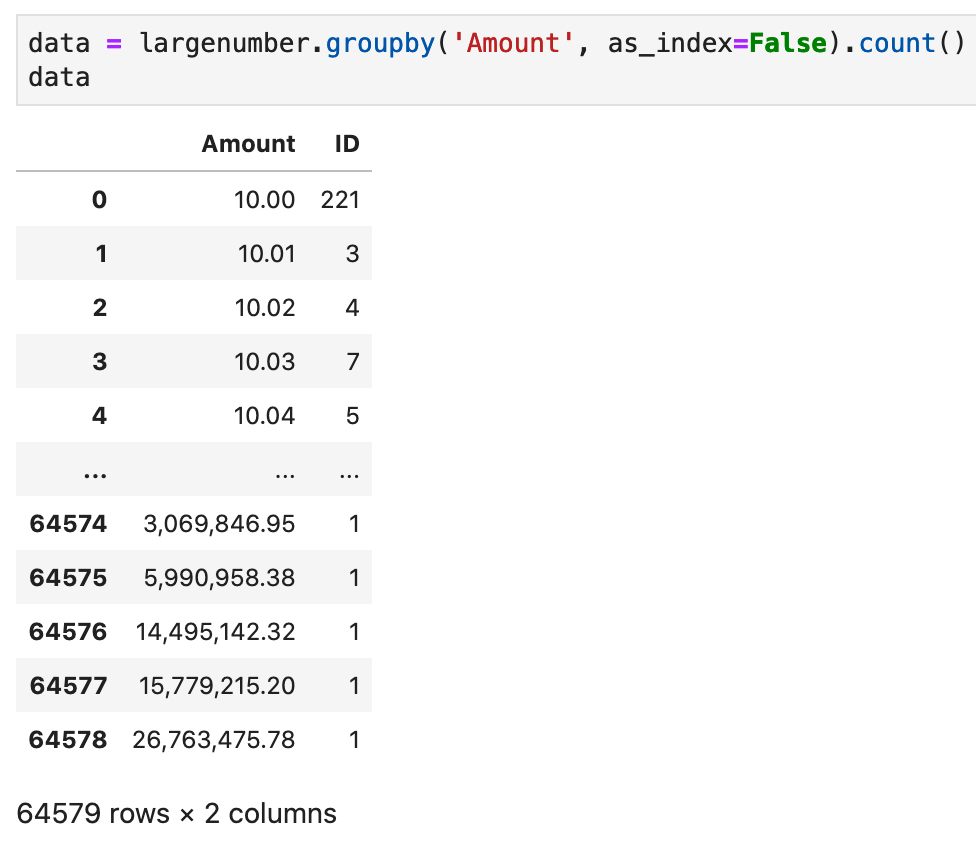Click the 64579 rows × 2 columns summary
The height and width of the screenshot is (844, 976).
pyautogui.click(x=176, y=814)
